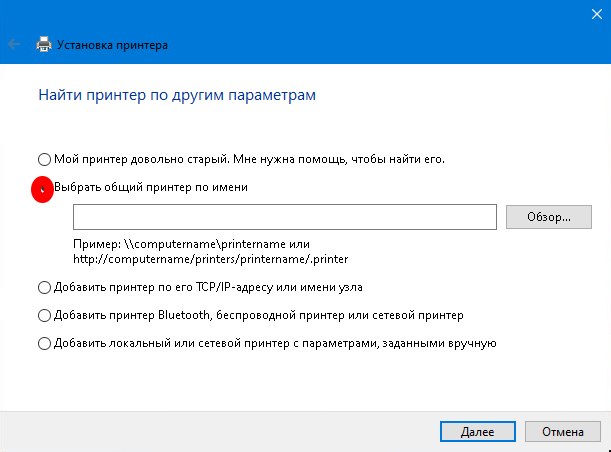This screenshot has width=611, height=452.
Task: Click the 'Установка принтера' window title
Action: point(113,45)
